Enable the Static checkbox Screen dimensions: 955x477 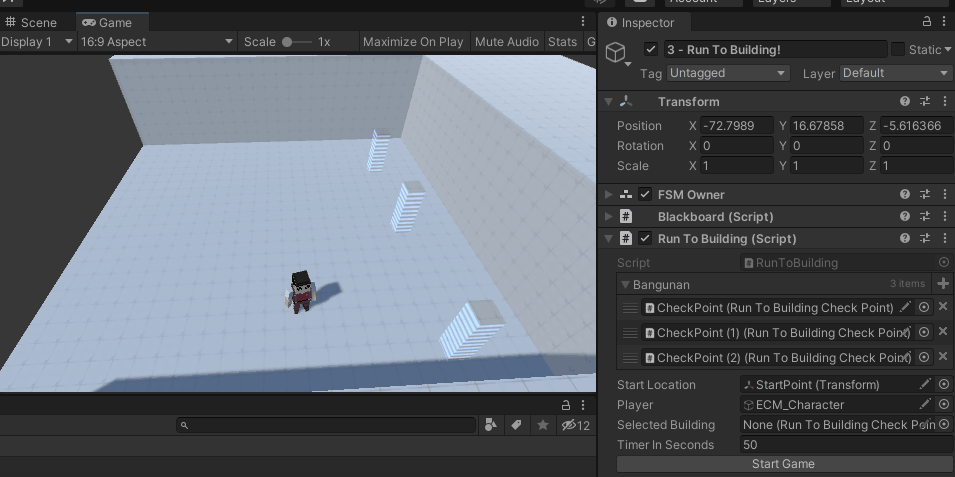898,49
